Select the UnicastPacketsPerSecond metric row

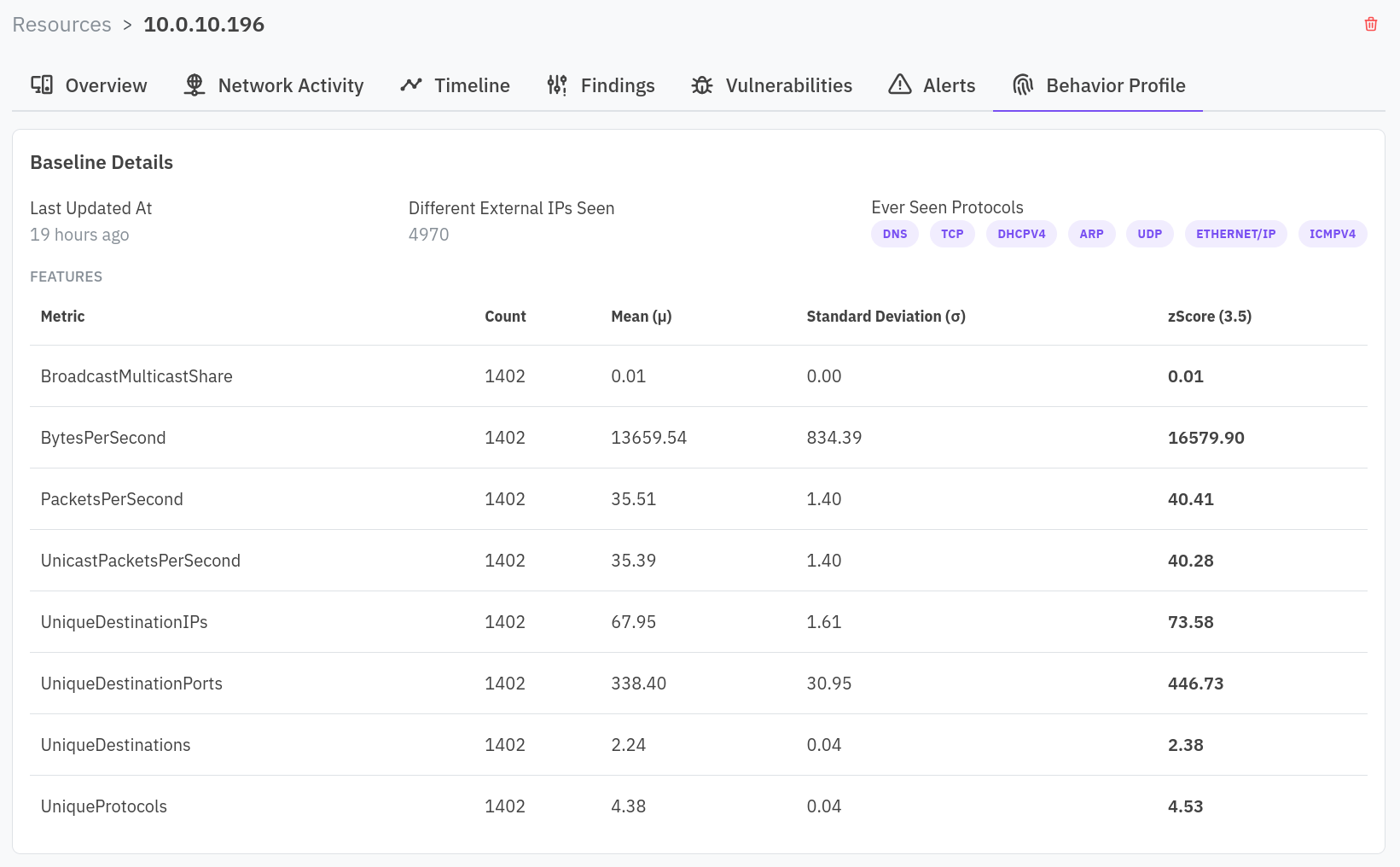698,561
